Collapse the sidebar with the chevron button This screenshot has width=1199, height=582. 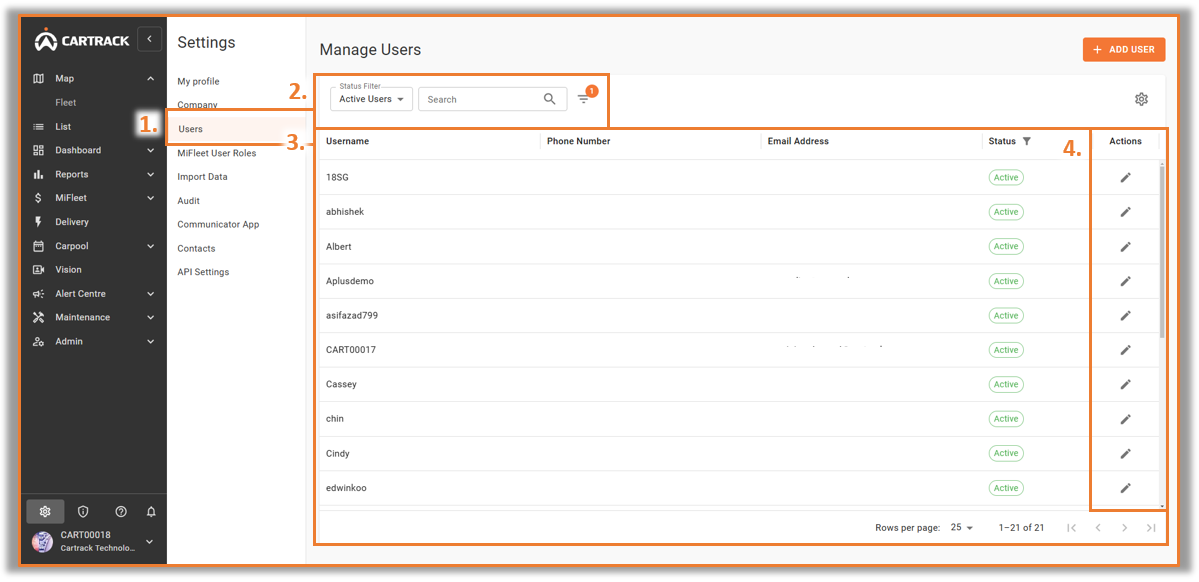click(150, 39)
